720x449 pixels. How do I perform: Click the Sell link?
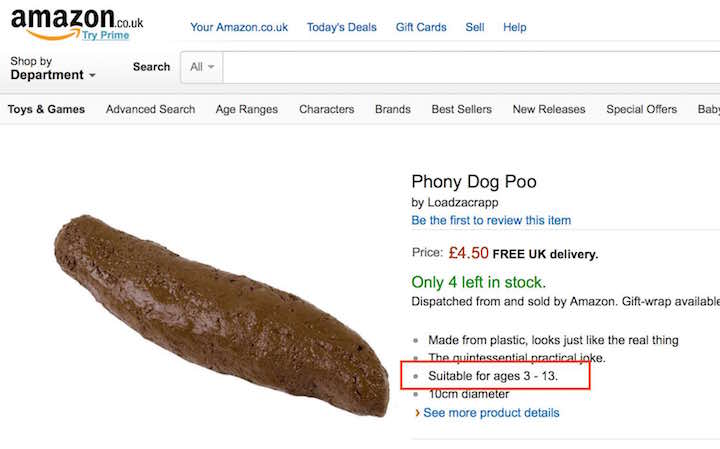point(475,27)
